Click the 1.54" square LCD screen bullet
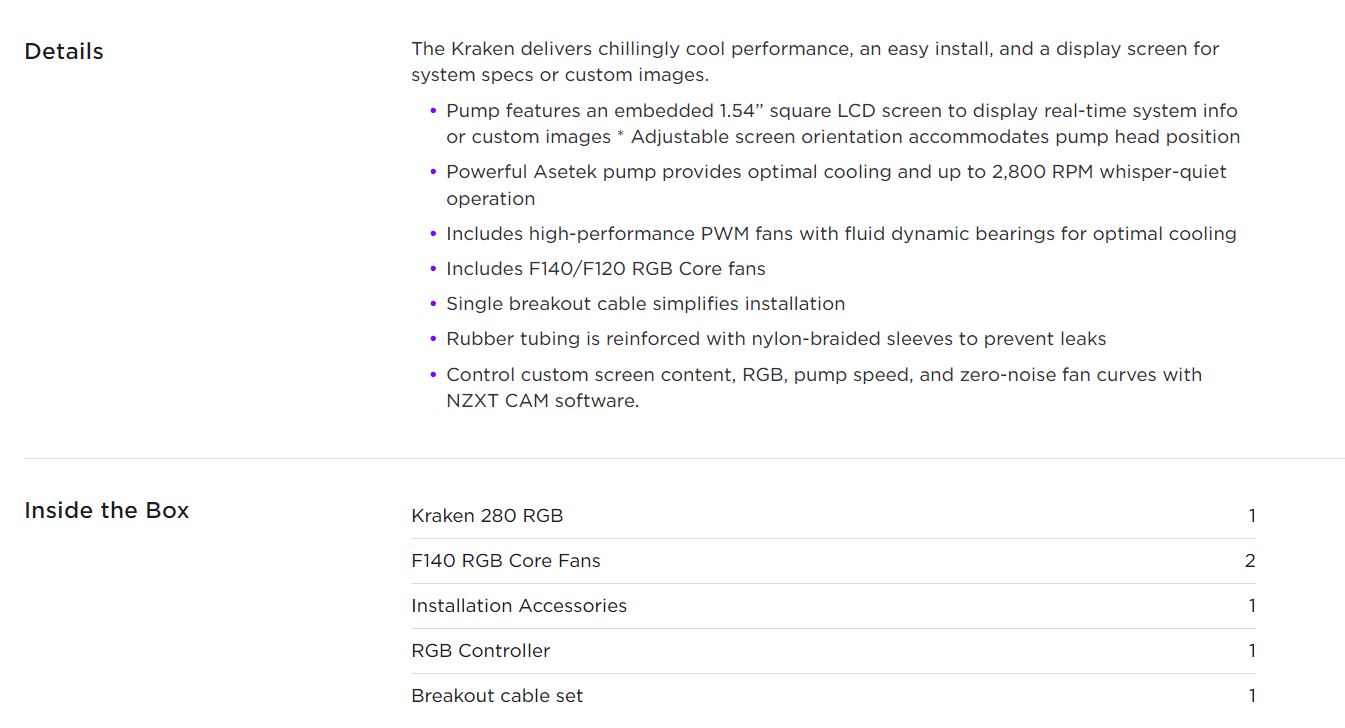 tap(842, 124)
